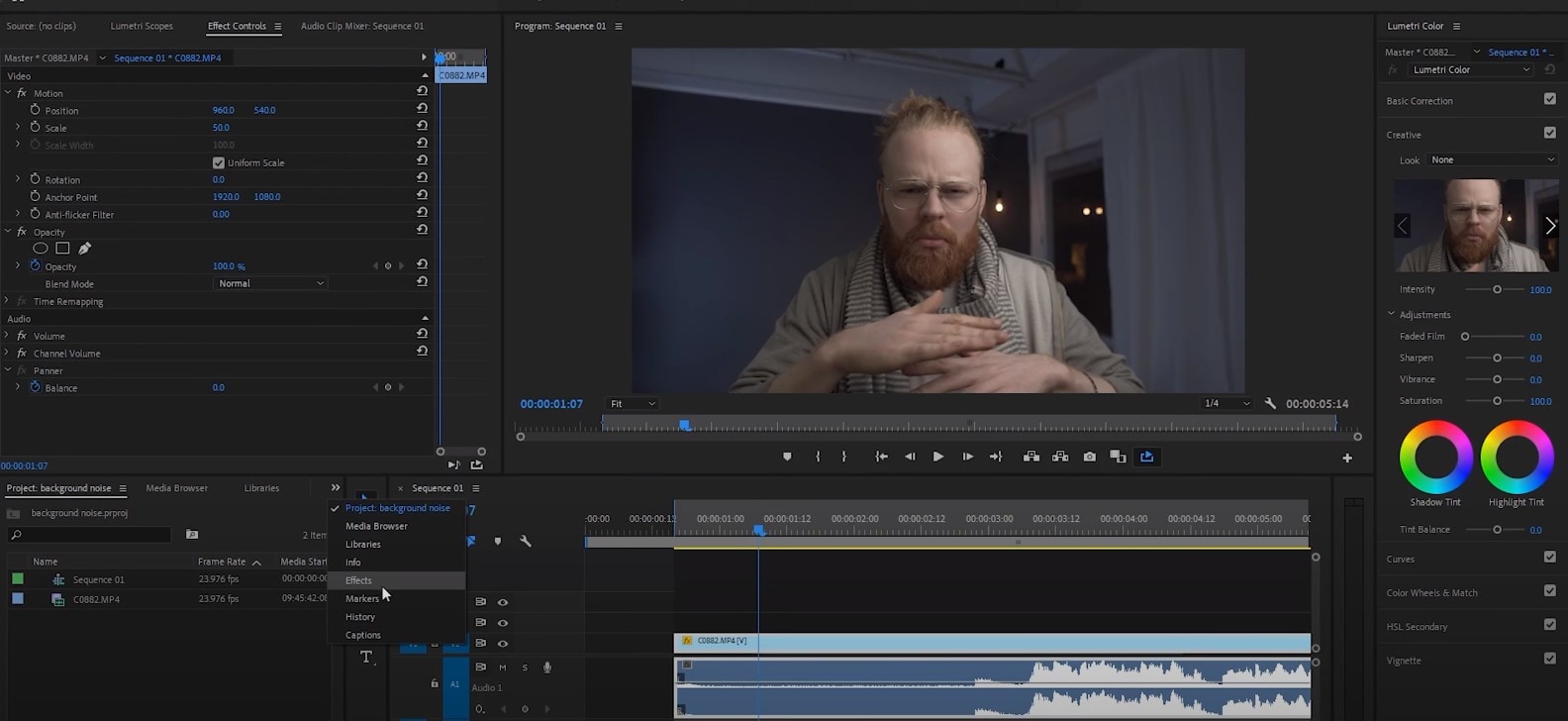The width and height of the screenshot is (1568, 721).
Task: Open the Blend Mode dropdown
Action: [269, 283]
